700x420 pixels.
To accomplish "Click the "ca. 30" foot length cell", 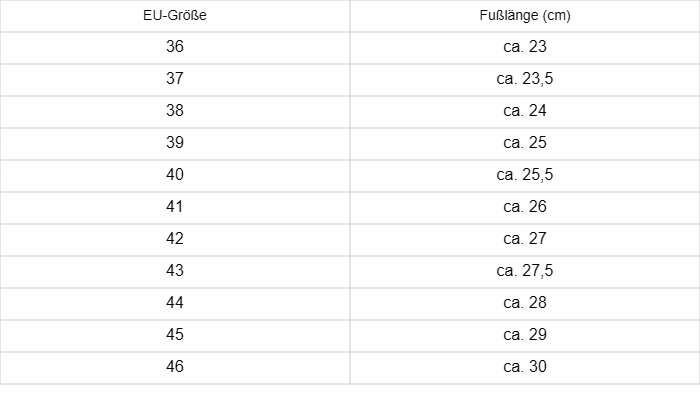I will tap(525, 367).
